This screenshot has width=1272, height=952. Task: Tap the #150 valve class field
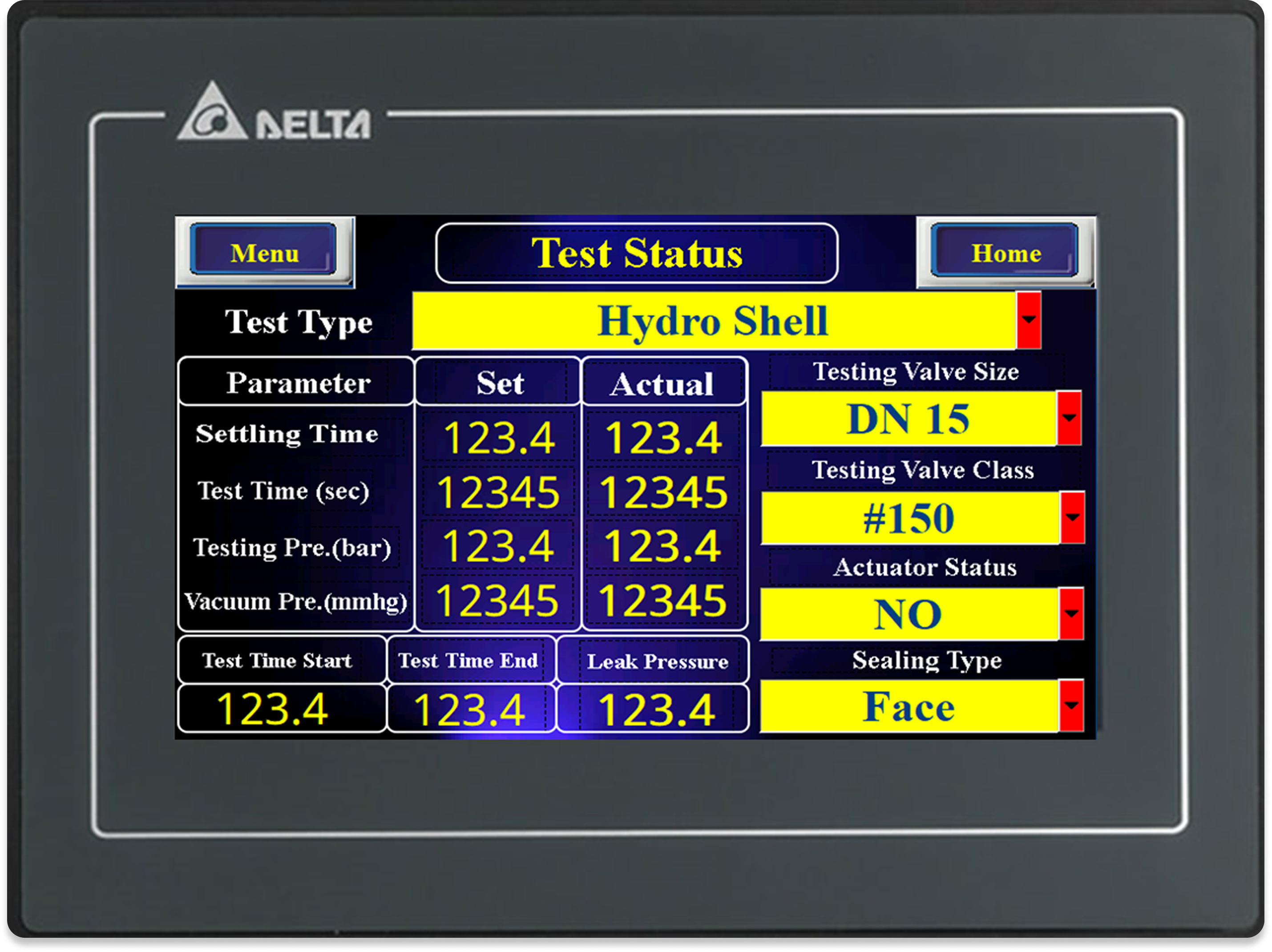[x=909, y=518]
